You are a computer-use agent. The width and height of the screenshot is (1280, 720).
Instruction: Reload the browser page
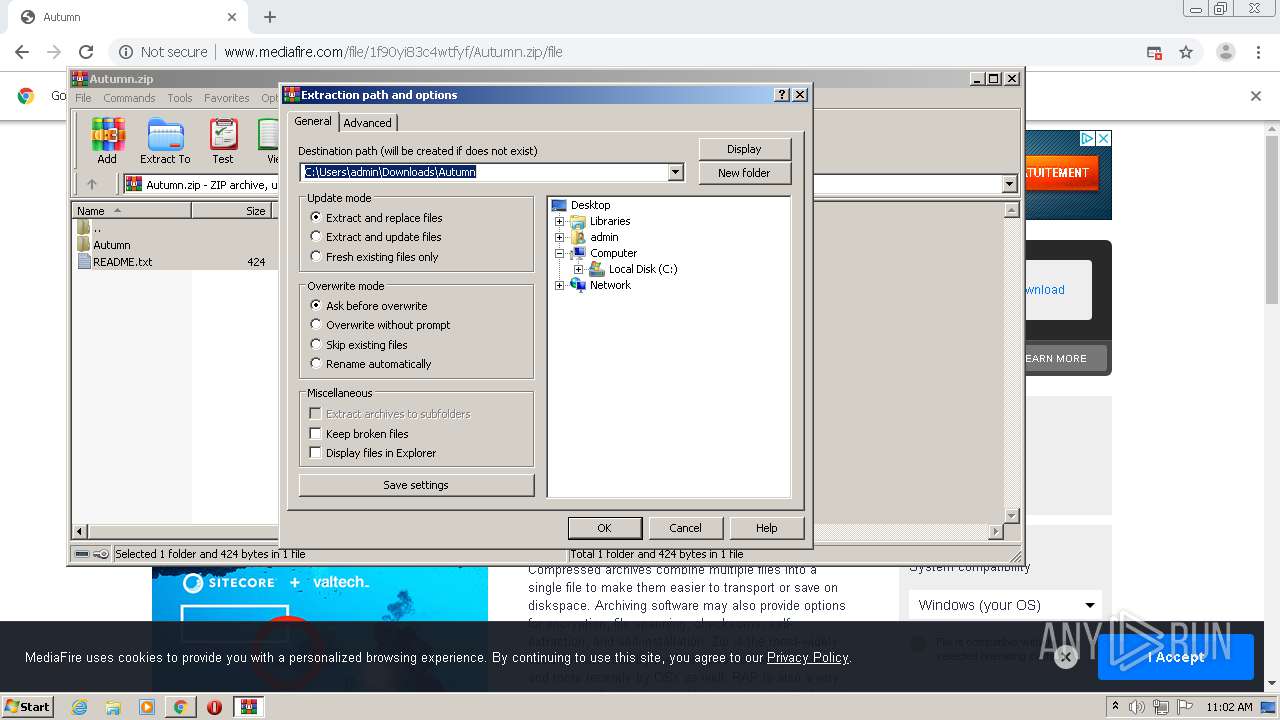(86, 52)
